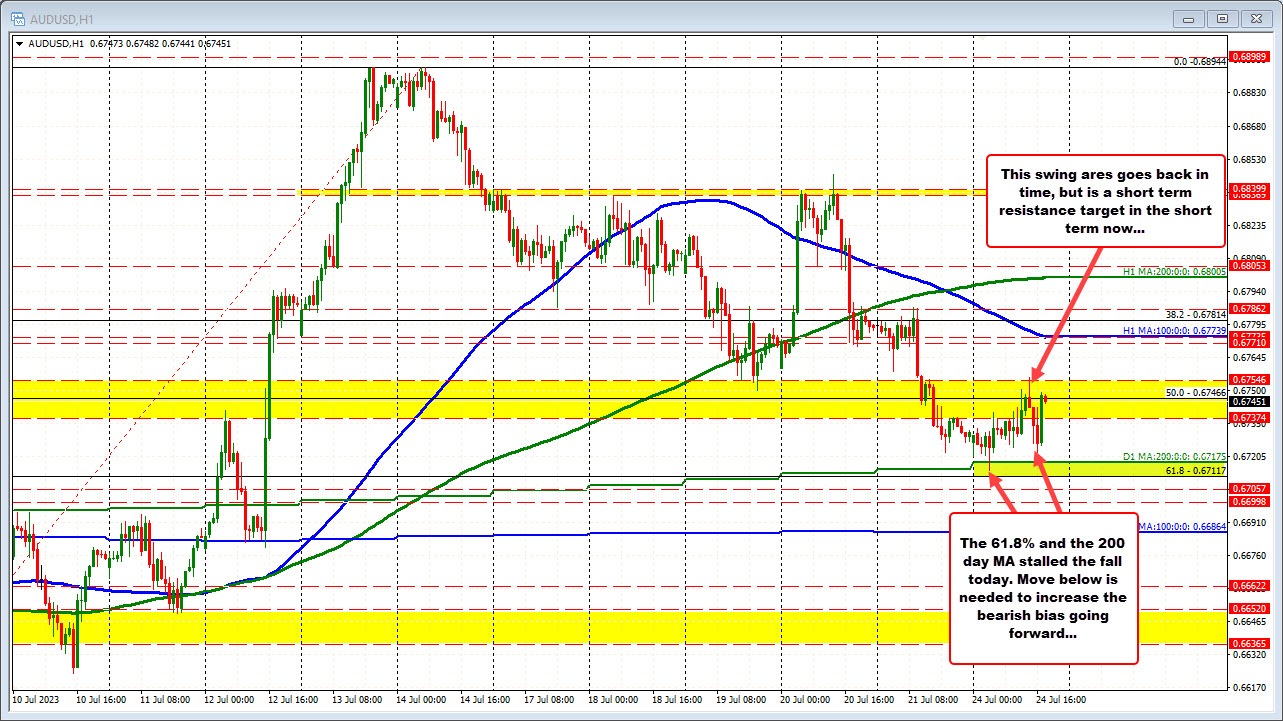Open the OHLC quote dropdown arrow next to AUDUSD,H1

[x=18, y=44]
